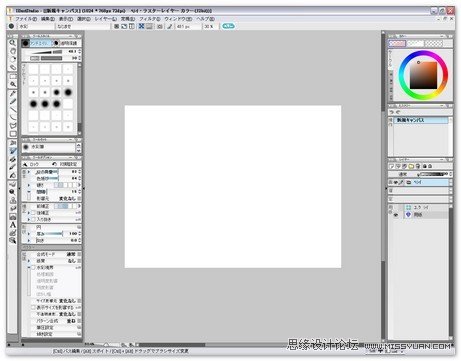Screen dimensions: 461x361
Task: Toggle visibility eye of 用紙 layer
Action: pos(396,215)
